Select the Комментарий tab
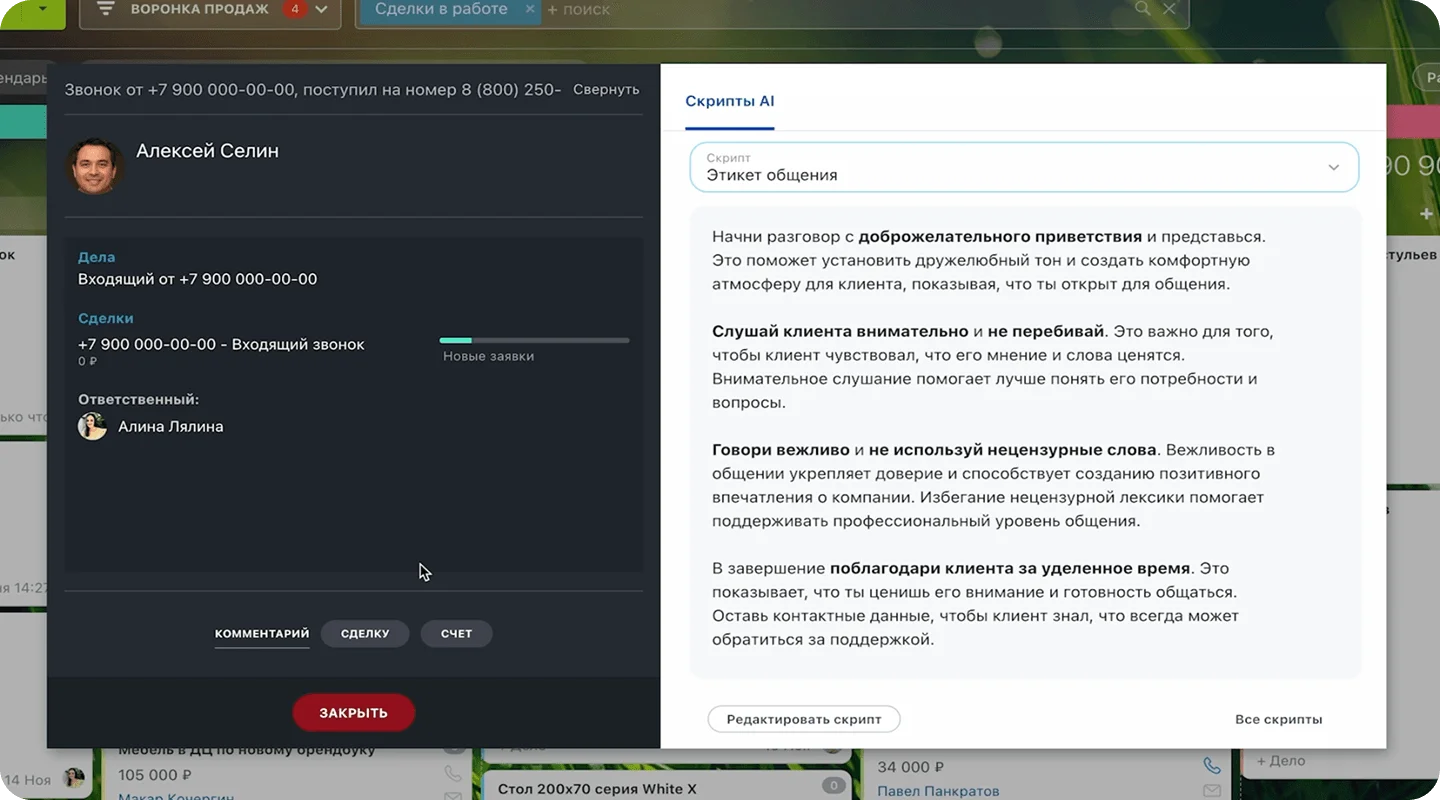The width and height of the screenshot is (1440, 800). tap(262, 634)
